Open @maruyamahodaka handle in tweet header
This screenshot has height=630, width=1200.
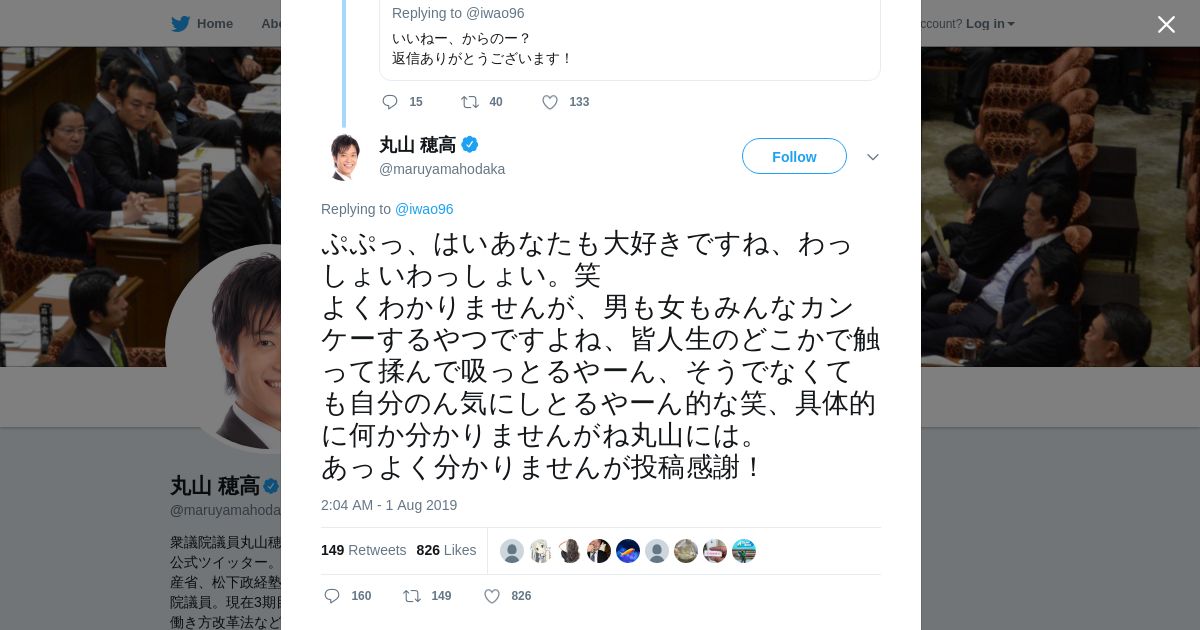click(x=442, y=169)
